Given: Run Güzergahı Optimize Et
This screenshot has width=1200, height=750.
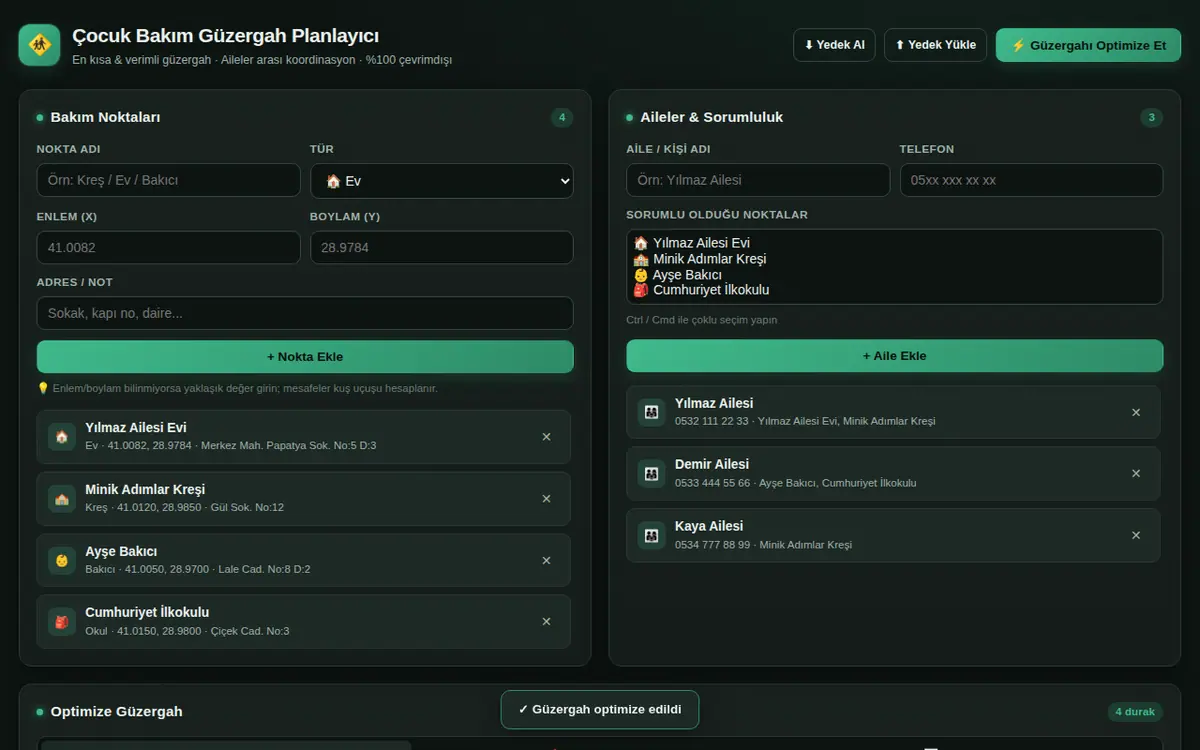Looking at the screenshot, I should [x=1088, y=45].
